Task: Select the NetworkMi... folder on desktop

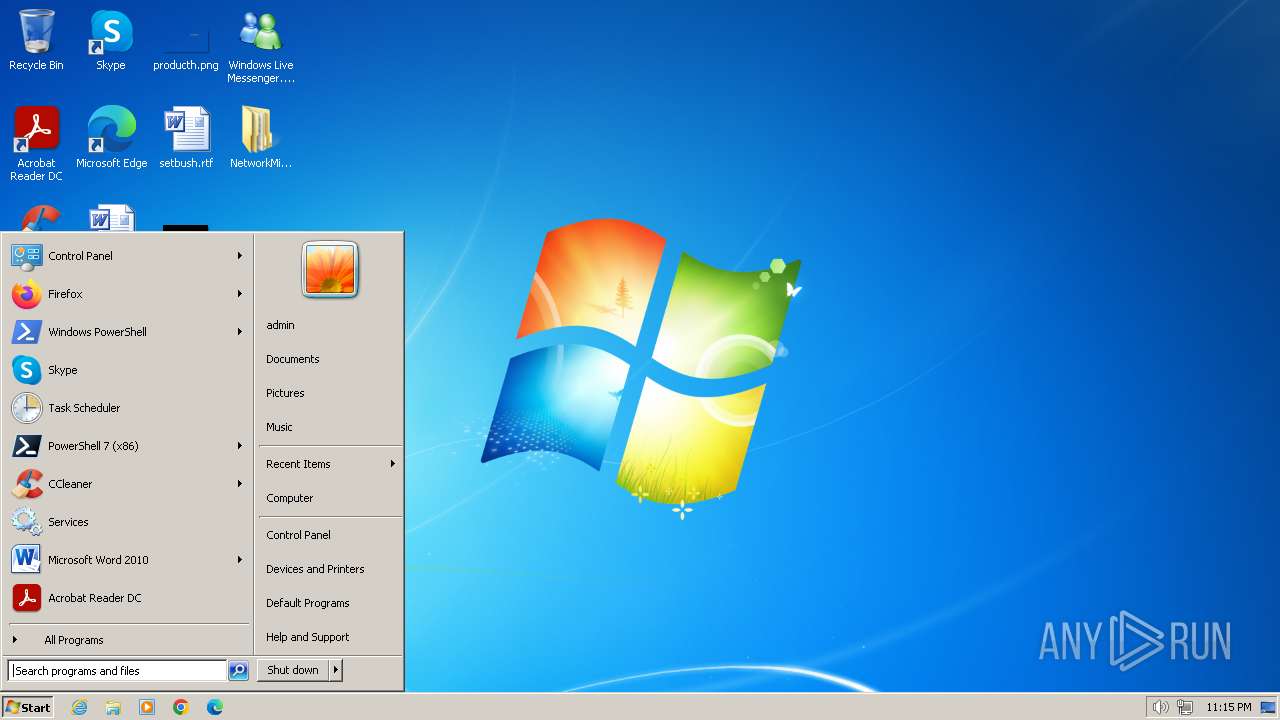Action: tap(261, 138)
